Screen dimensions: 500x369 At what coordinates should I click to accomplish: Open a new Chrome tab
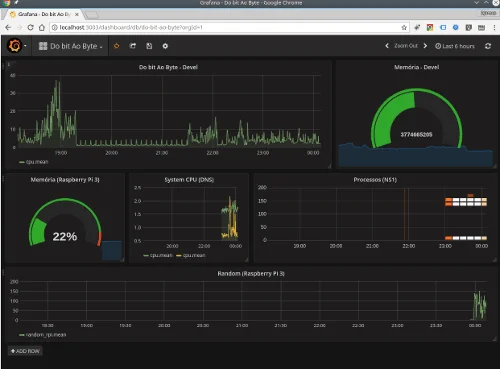[91, 15]
